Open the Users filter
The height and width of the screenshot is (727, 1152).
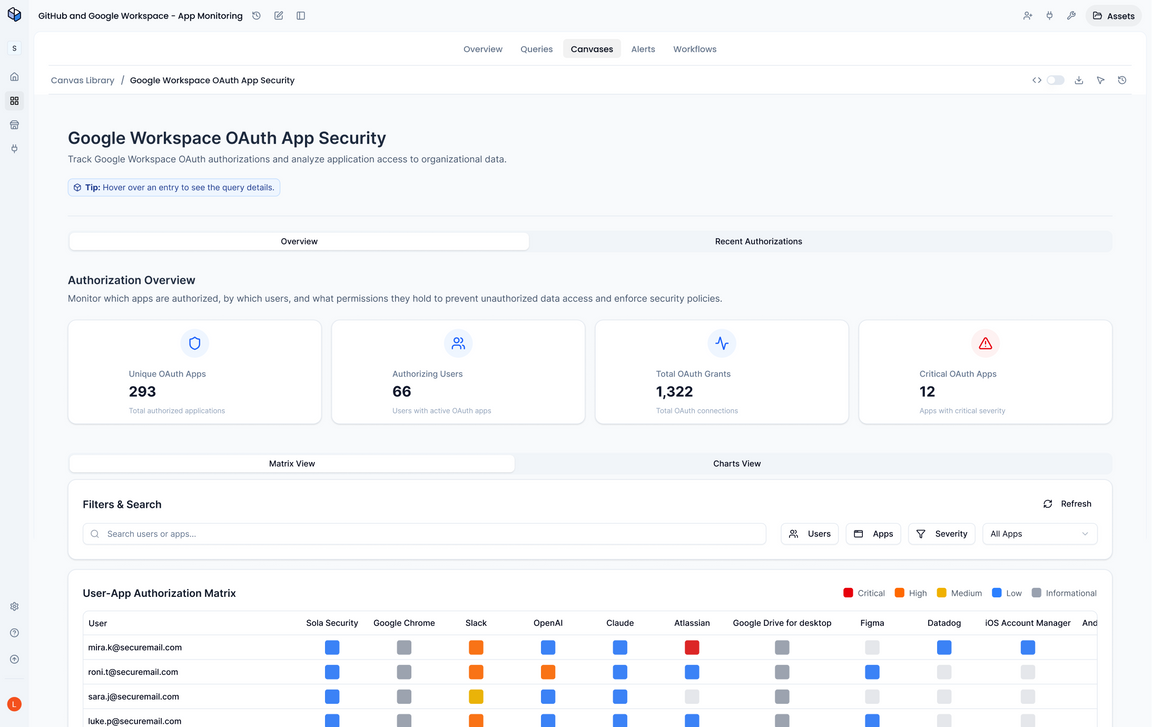(810, 534)
